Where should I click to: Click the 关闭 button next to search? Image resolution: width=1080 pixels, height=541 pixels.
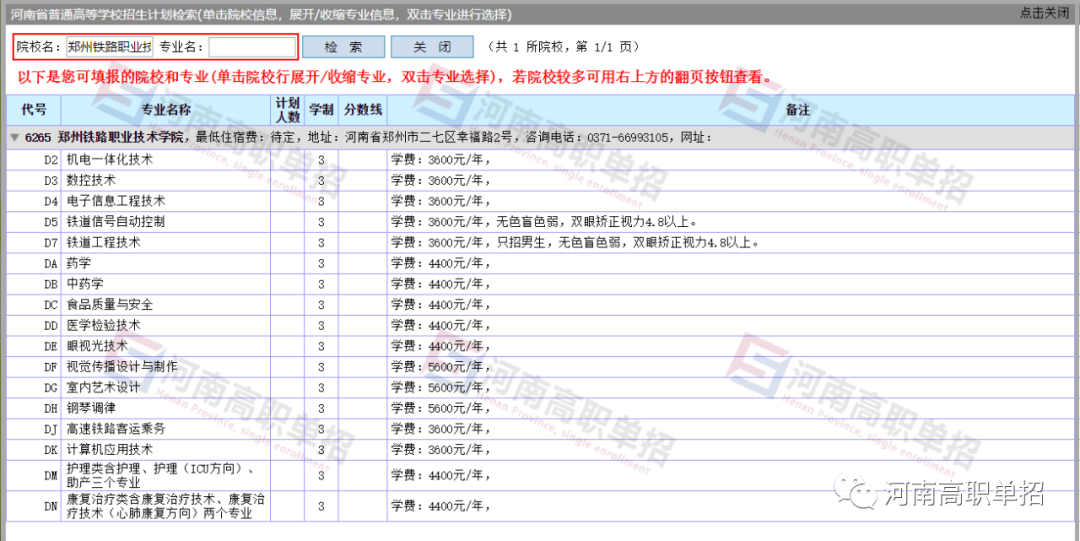(x=432, y=47)
